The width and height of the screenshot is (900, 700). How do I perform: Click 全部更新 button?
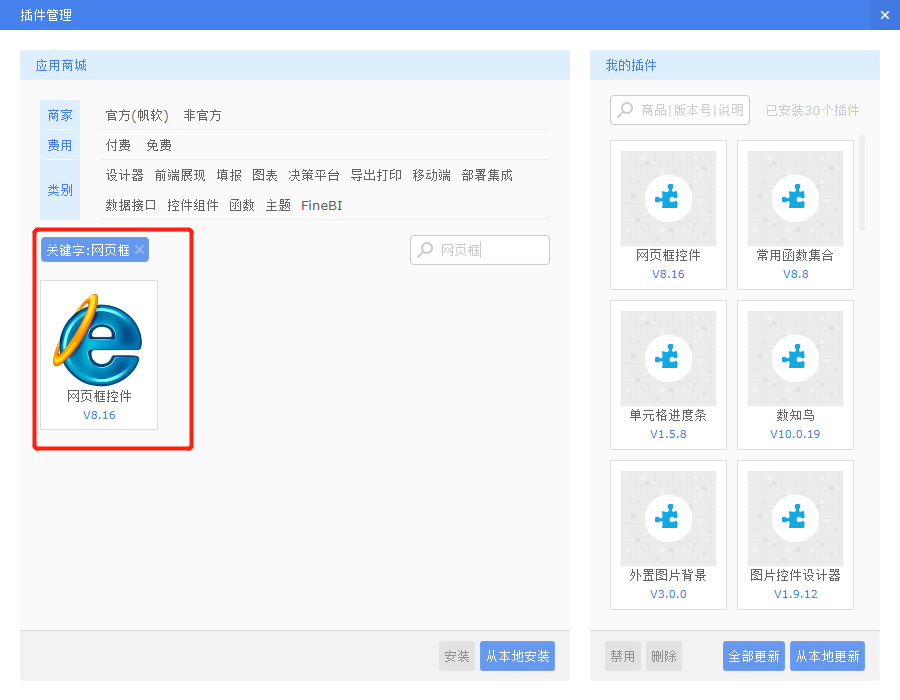click(754, 656)
